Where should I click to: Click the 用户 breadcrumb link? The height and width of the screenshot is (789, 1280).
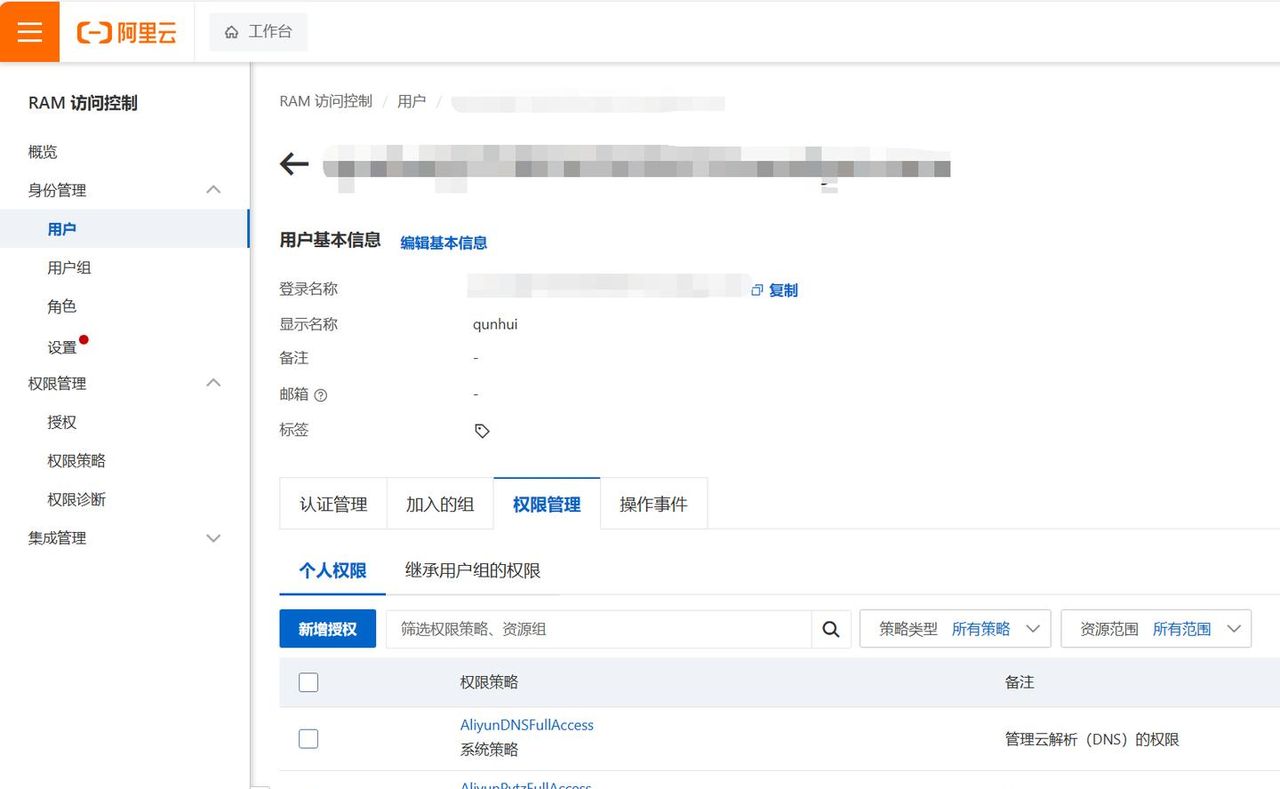pos(412,101)
